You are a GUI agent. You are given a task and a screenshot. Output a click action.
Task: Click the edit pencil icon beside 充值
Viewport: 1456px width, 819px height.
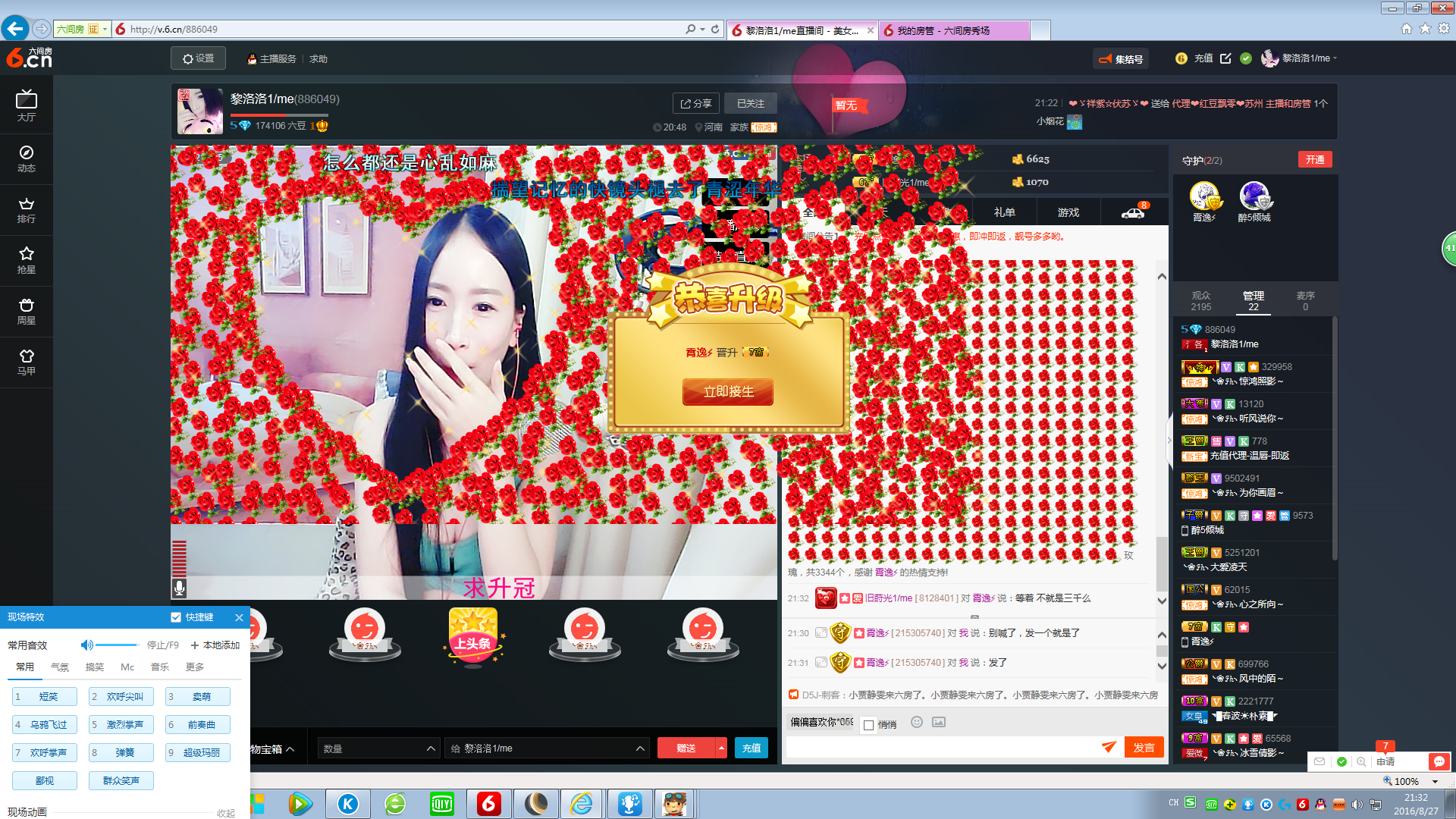point(1225,58)
